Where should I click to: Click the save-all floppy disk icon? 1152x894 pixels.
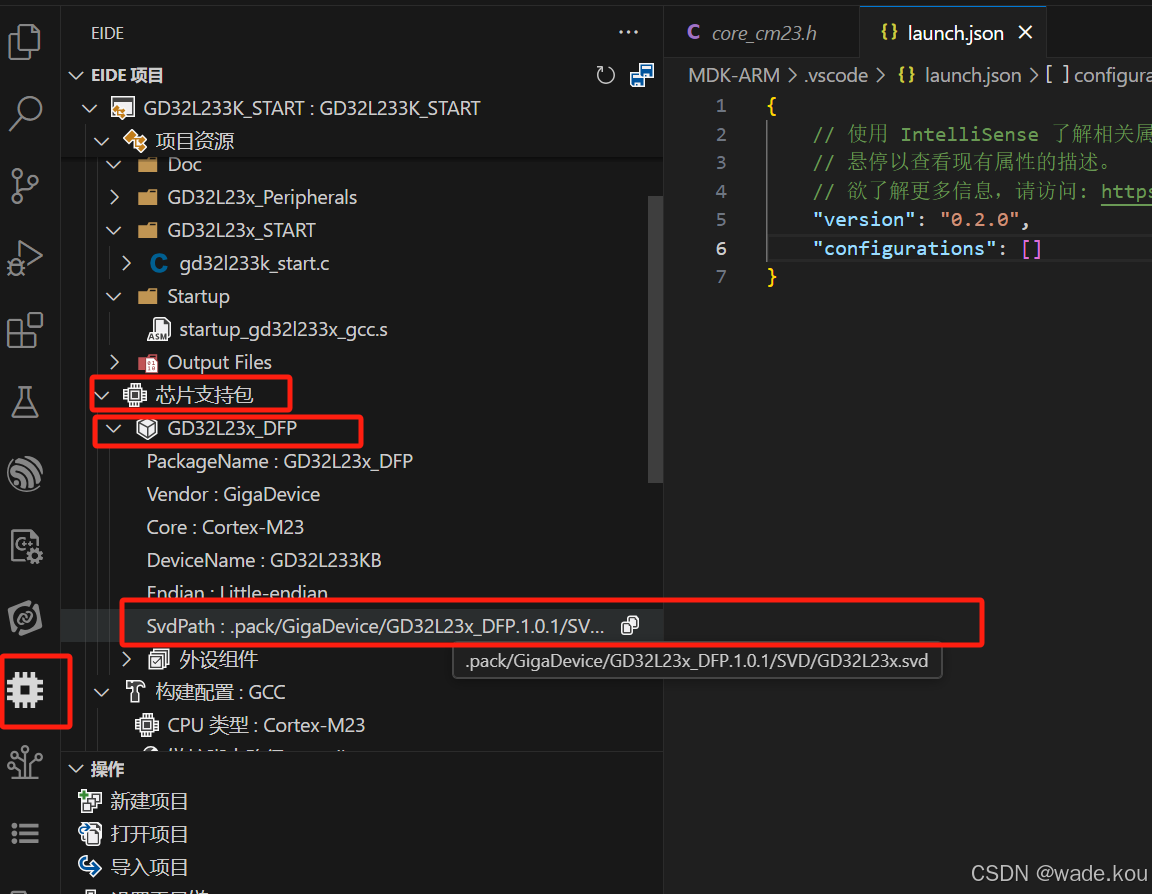[641, 75]
